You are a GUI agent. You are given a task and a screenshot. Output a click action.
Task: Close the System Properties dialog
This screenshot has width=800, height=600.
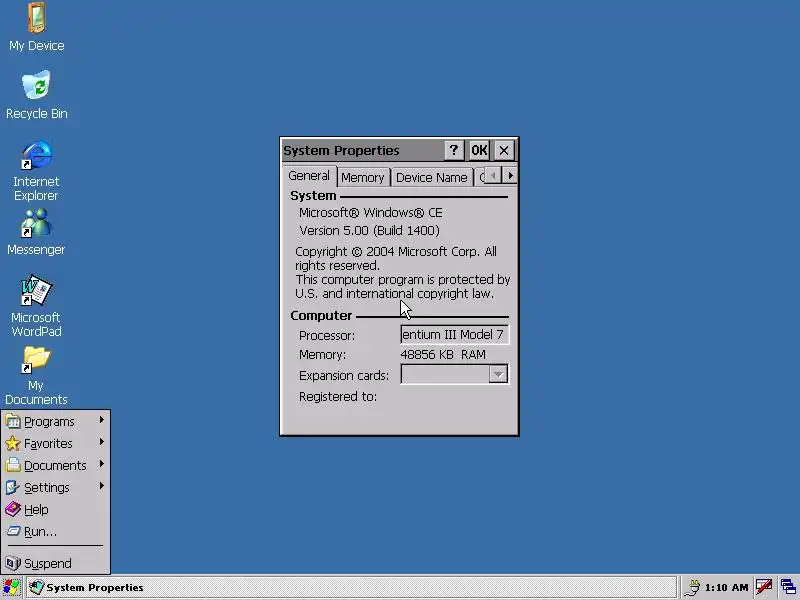tap(504, 150)
